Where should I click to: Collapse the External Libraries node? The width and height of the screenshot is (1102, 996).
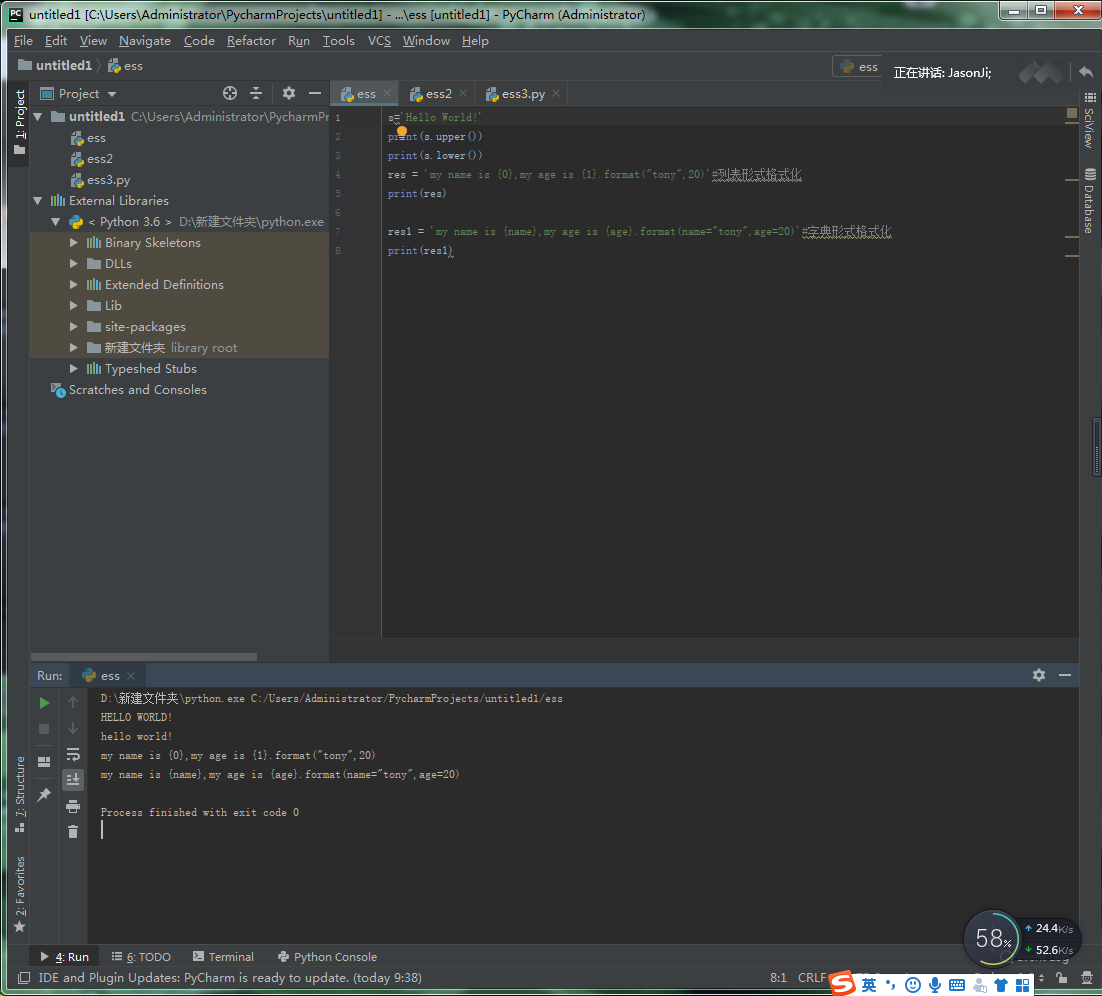(39, 201)
